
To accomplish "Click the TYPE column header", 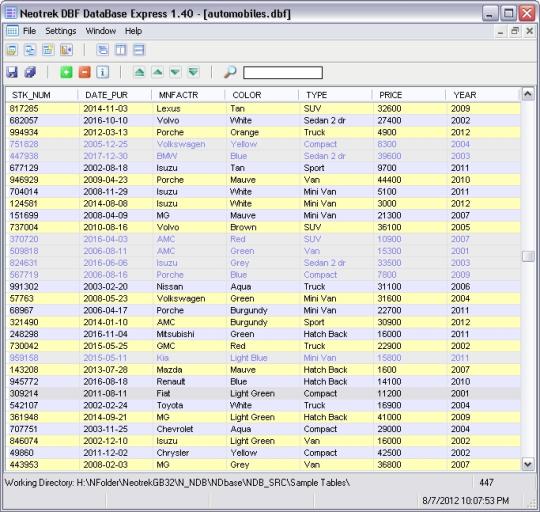I will click(335, 95).
